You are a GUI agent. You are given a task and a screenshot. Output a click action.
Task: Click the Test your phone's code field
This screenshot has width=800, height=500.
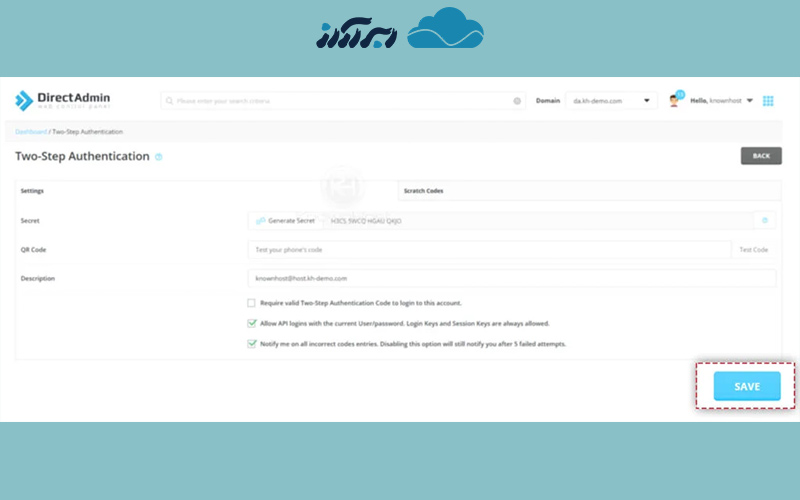[x=488, y=249]
